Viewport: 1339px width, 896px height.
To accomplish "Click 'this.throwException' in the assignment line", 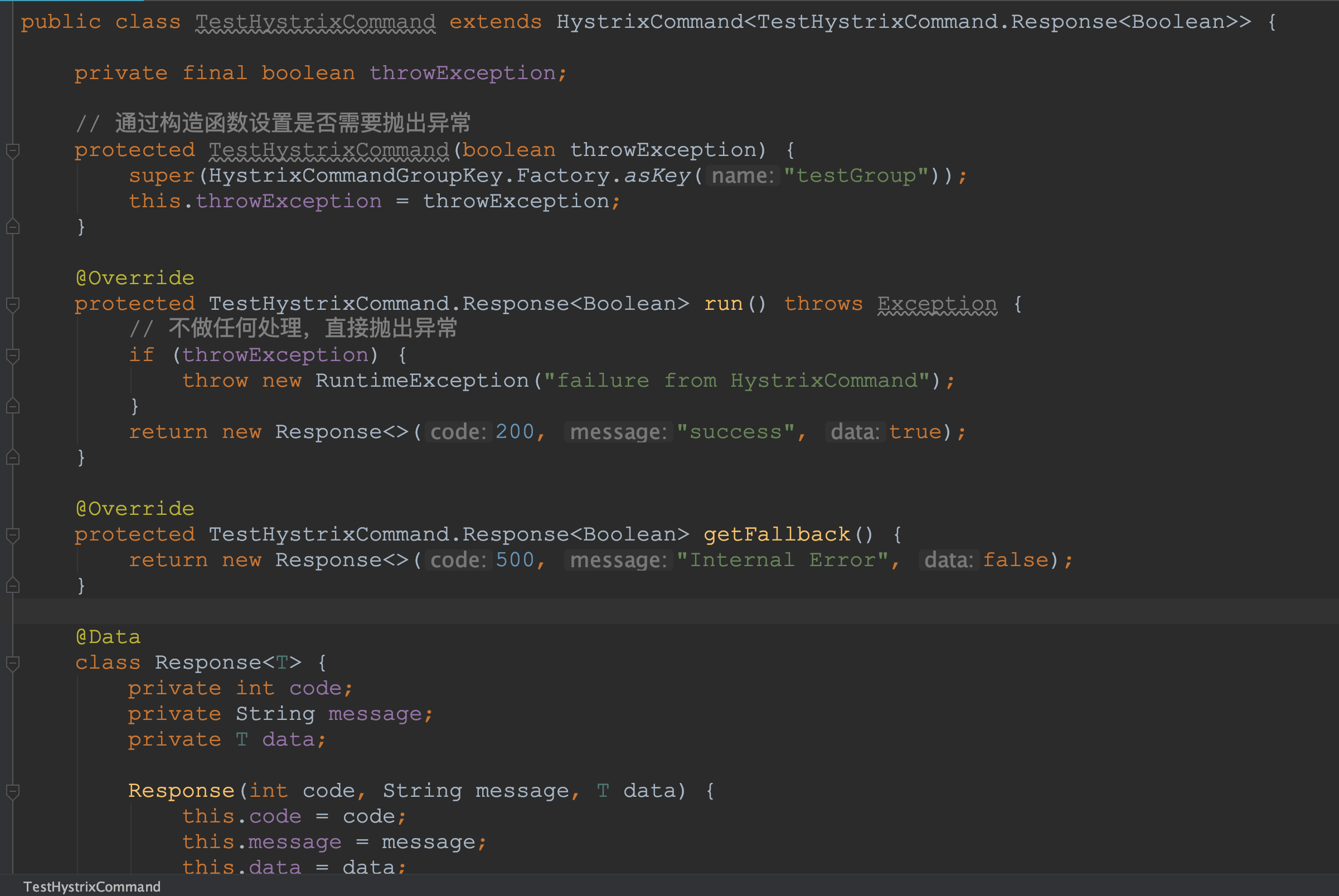I will 255,201.
